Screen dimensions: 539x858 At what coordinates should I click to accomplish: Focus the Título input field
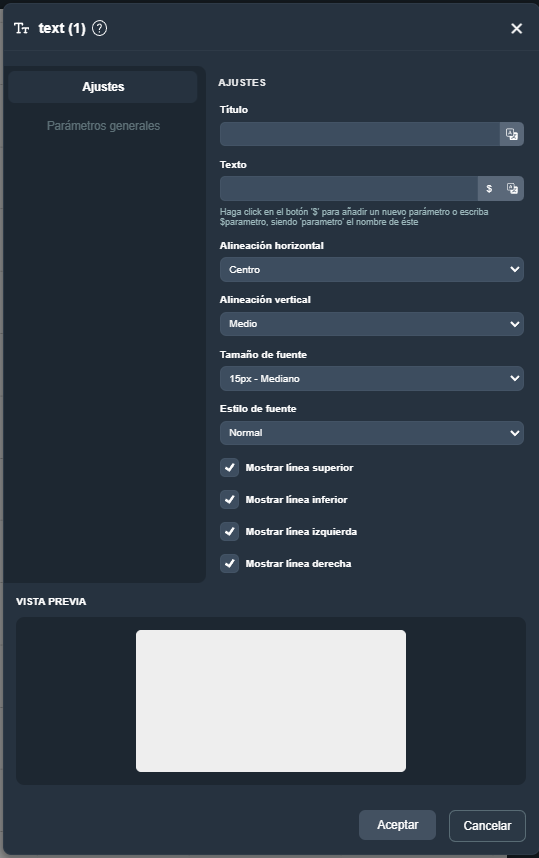point(360,134)
